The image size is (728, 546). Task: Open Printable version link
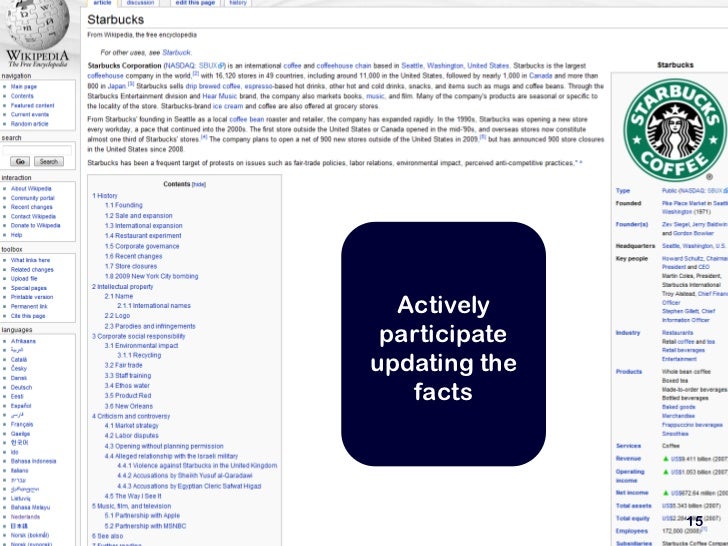click(x=32, y=297)
